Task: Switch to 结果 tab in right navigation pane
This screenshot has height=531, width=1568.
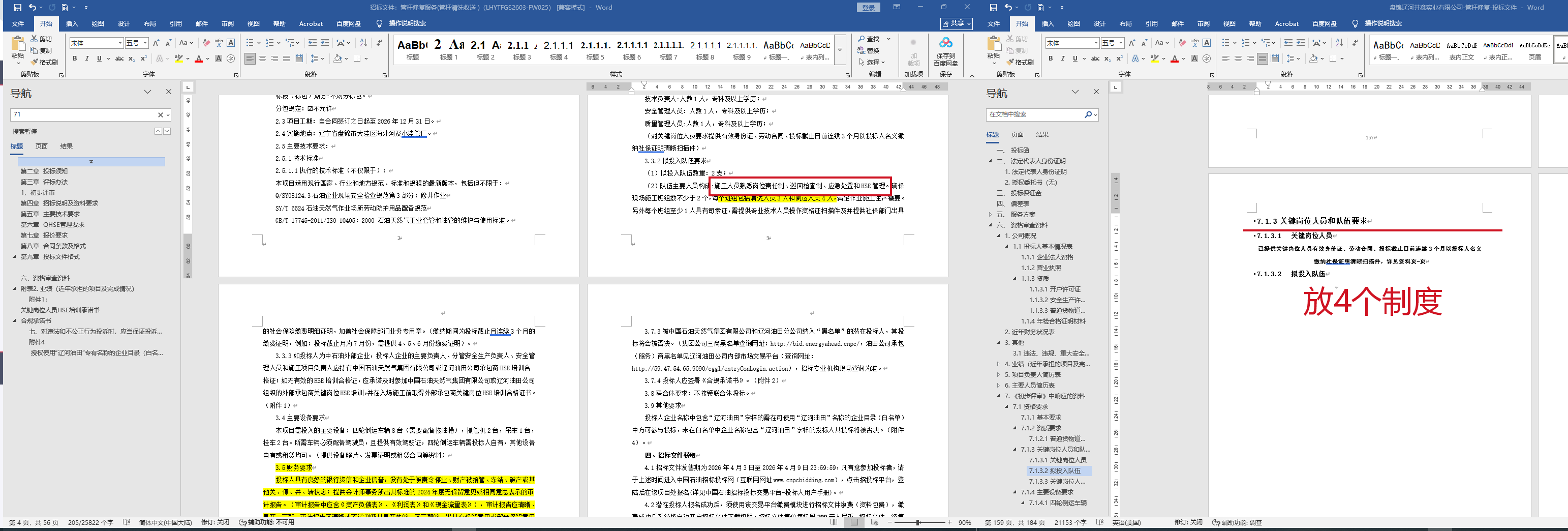Action: (1042, 135)
